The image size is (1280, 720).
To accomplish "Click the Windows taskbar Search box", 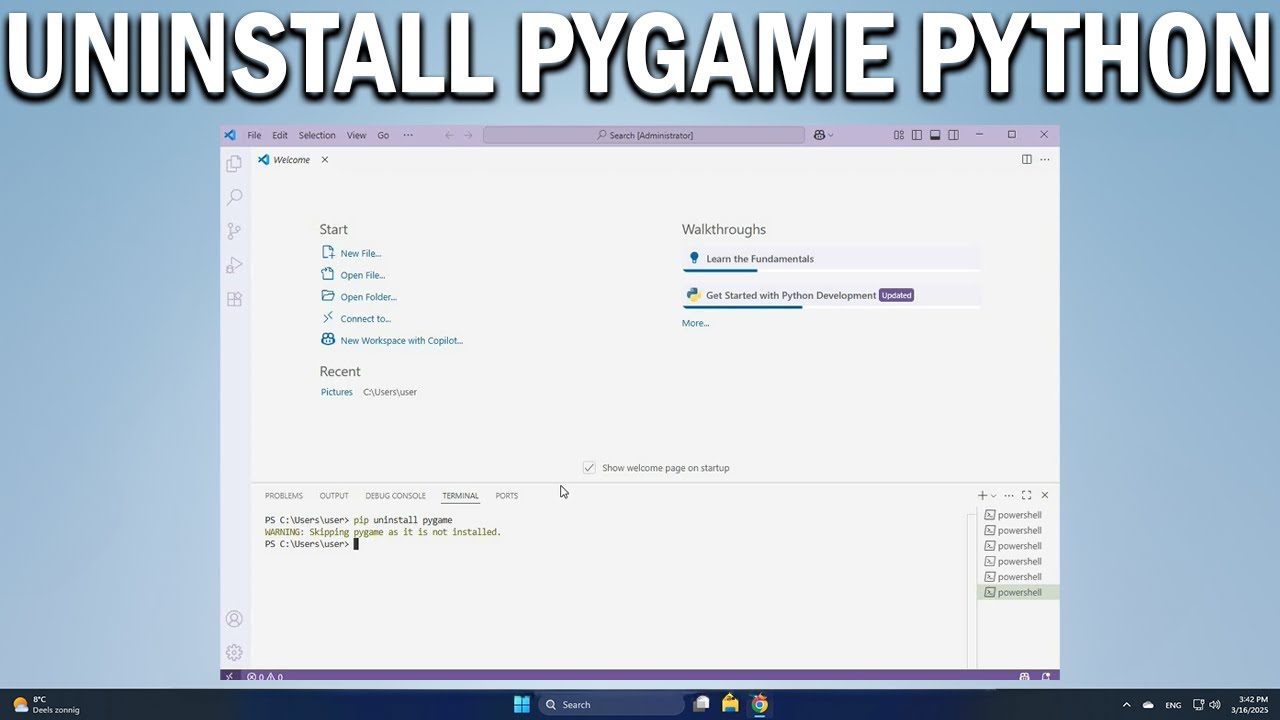I will pos(611,704).
